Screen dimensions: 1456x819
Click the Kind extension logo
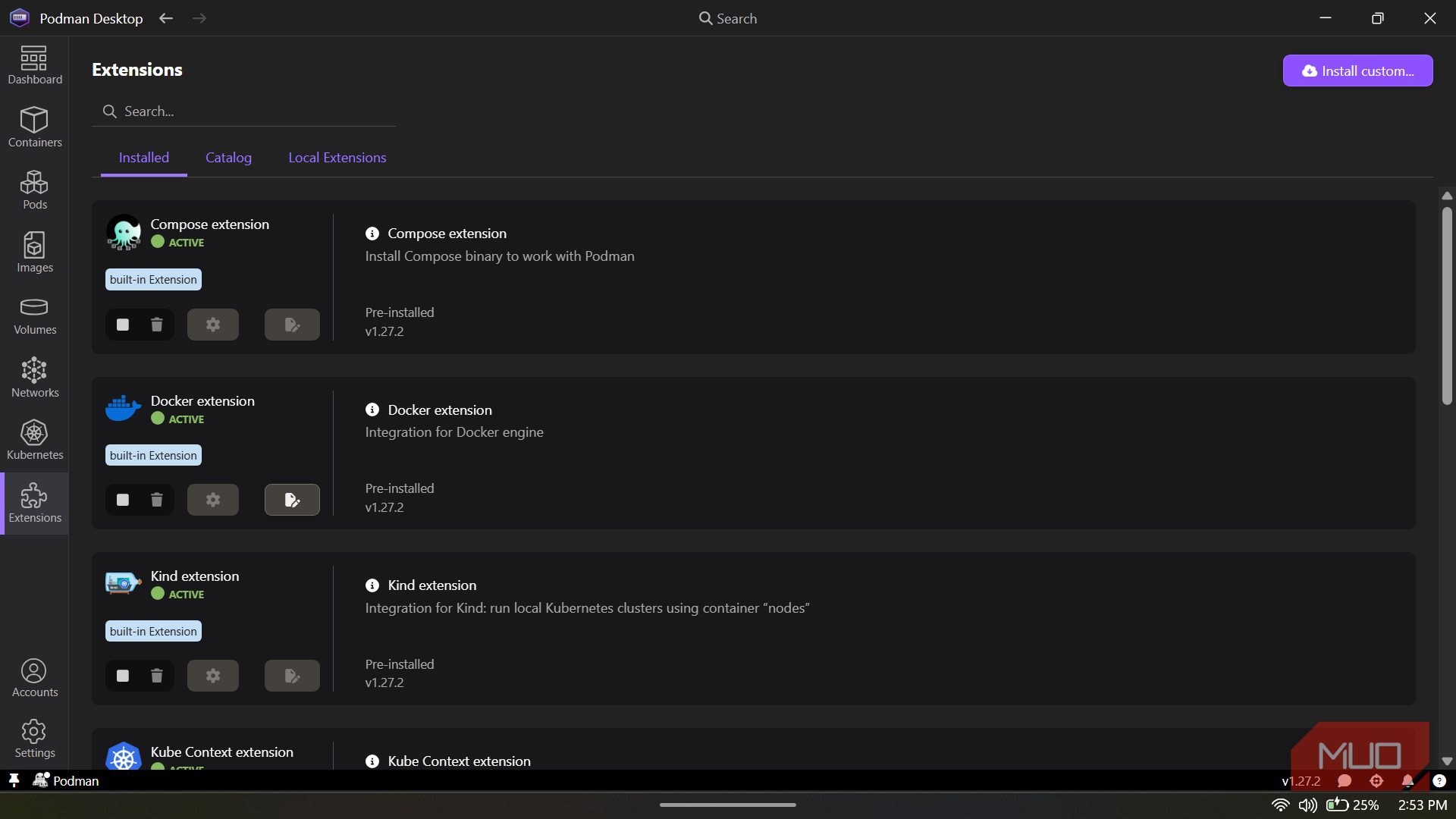click(x=124, y=582)
